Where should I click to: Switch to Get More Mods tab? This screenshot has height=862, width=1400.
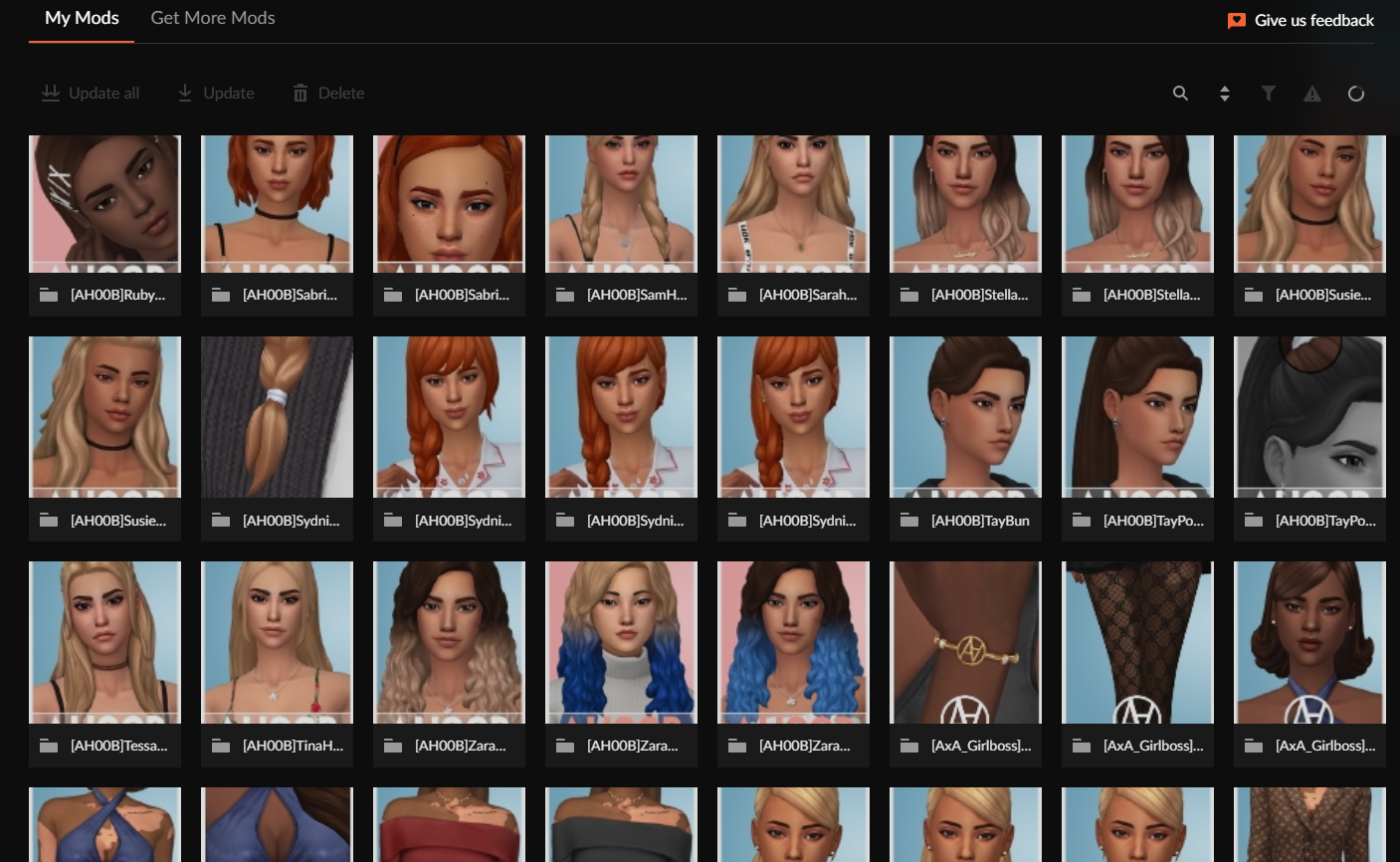point(212,18)
